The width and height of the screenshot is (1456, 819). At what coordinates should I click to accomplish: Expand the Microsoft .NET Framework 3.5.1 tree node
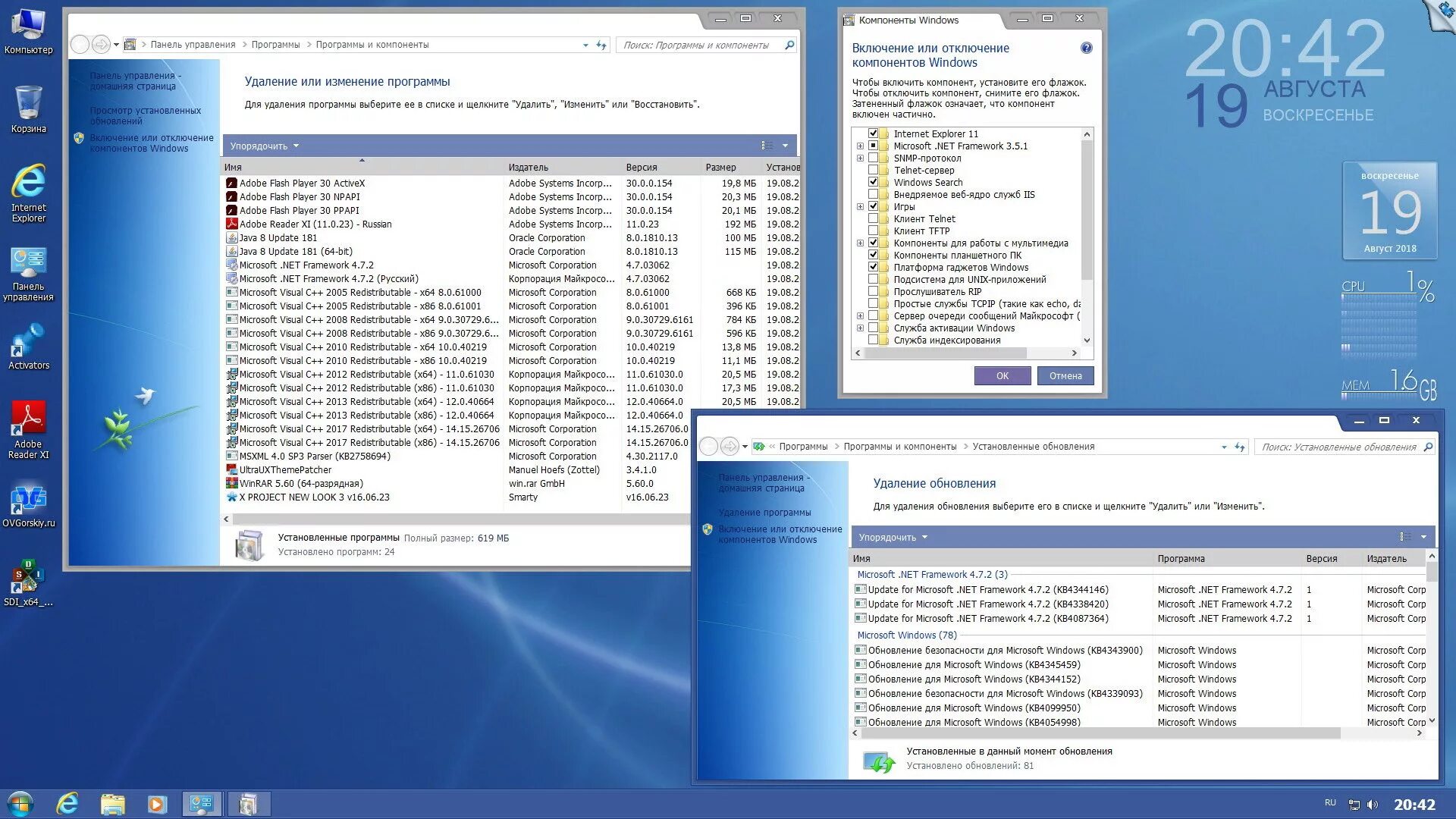coord(860,146)
